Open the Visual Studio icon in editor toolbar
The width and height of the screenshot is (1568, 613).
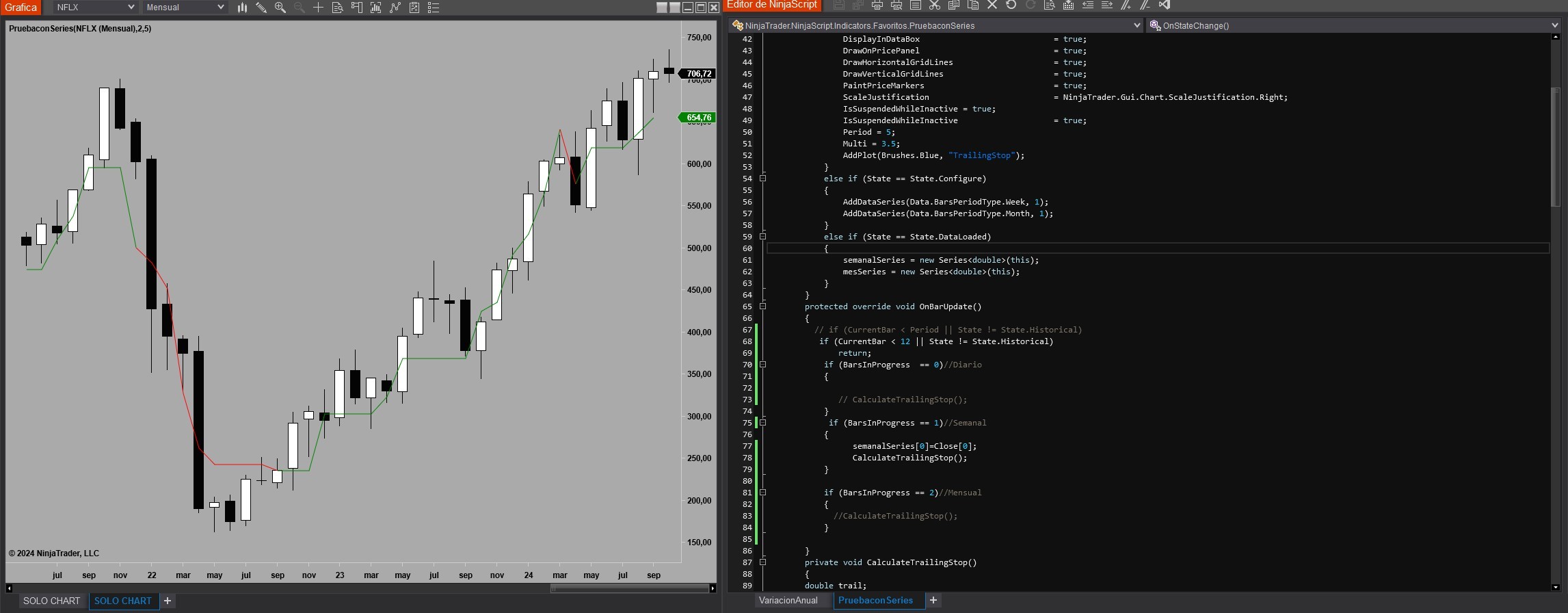[1165, 5]
